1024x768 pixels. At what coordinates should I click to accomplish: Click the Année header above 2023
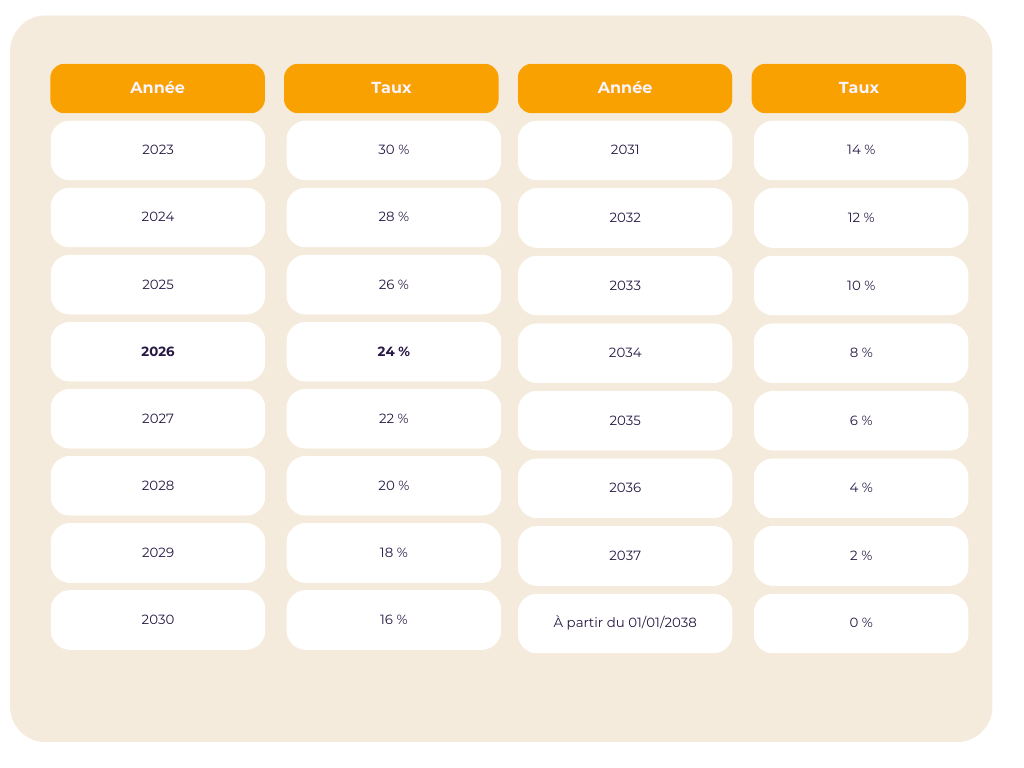158,88
